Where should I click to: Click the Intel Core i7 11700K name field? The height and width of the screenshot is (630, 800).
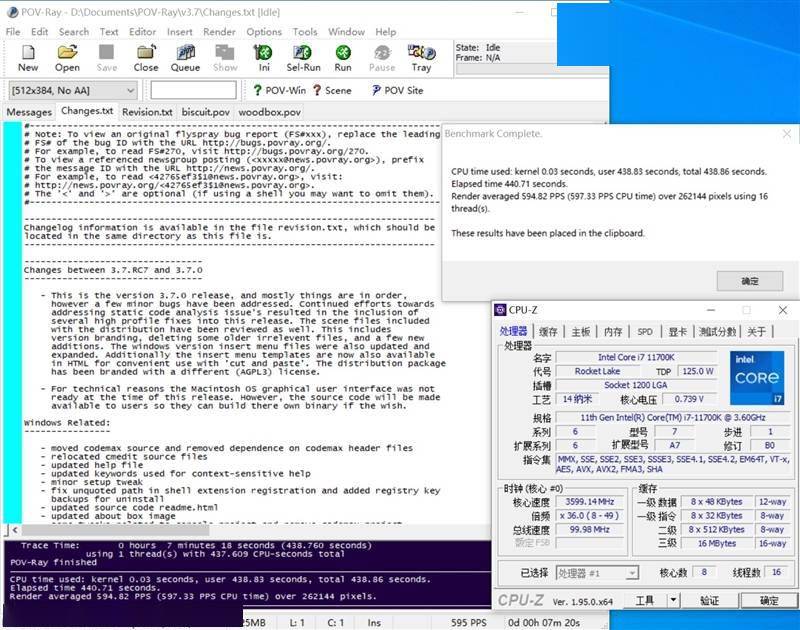(636, 357)
